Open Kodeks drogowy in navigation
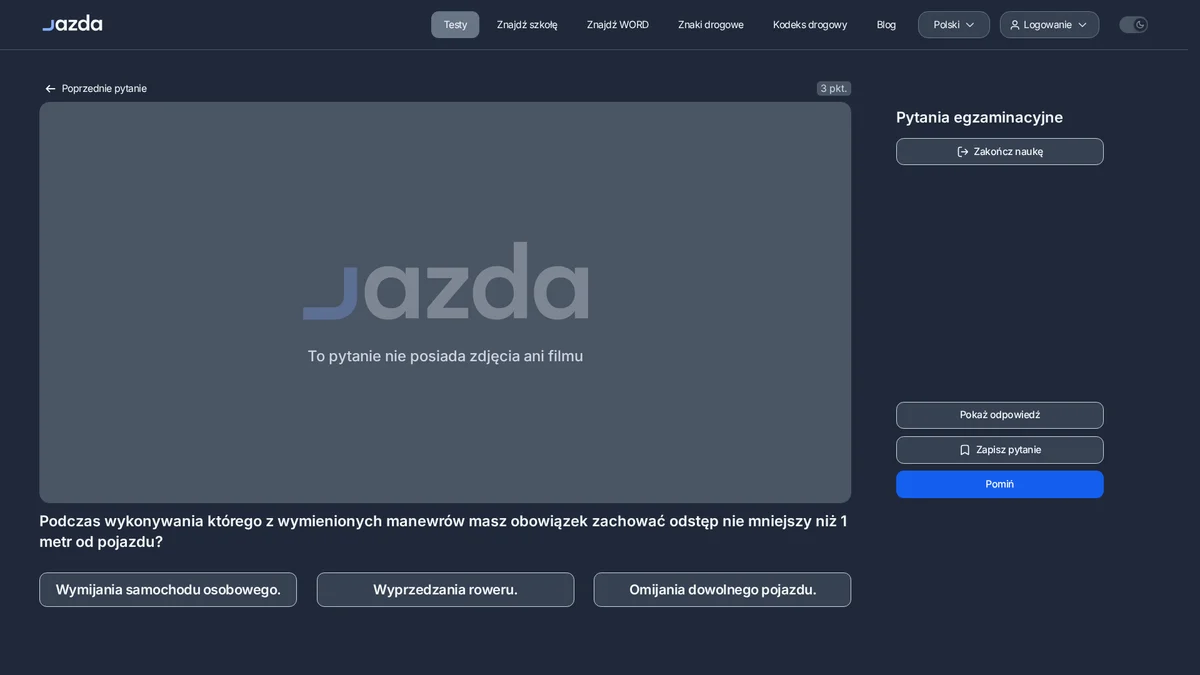1200x675 pixels. pyautogui.click(x=810, y=25)
